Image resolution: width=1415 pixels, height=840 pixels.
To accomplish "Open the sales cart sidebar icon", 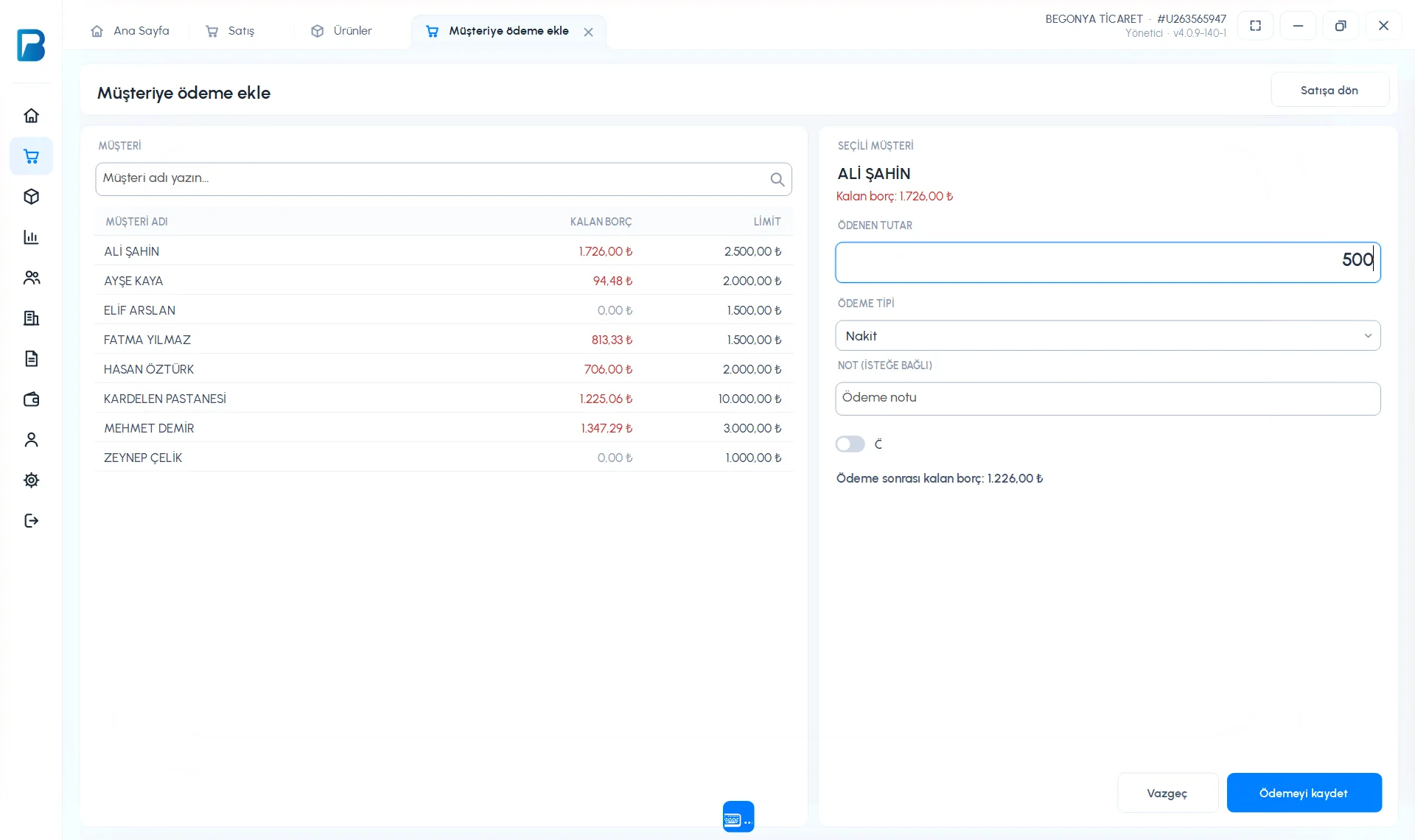I will 31,156.
